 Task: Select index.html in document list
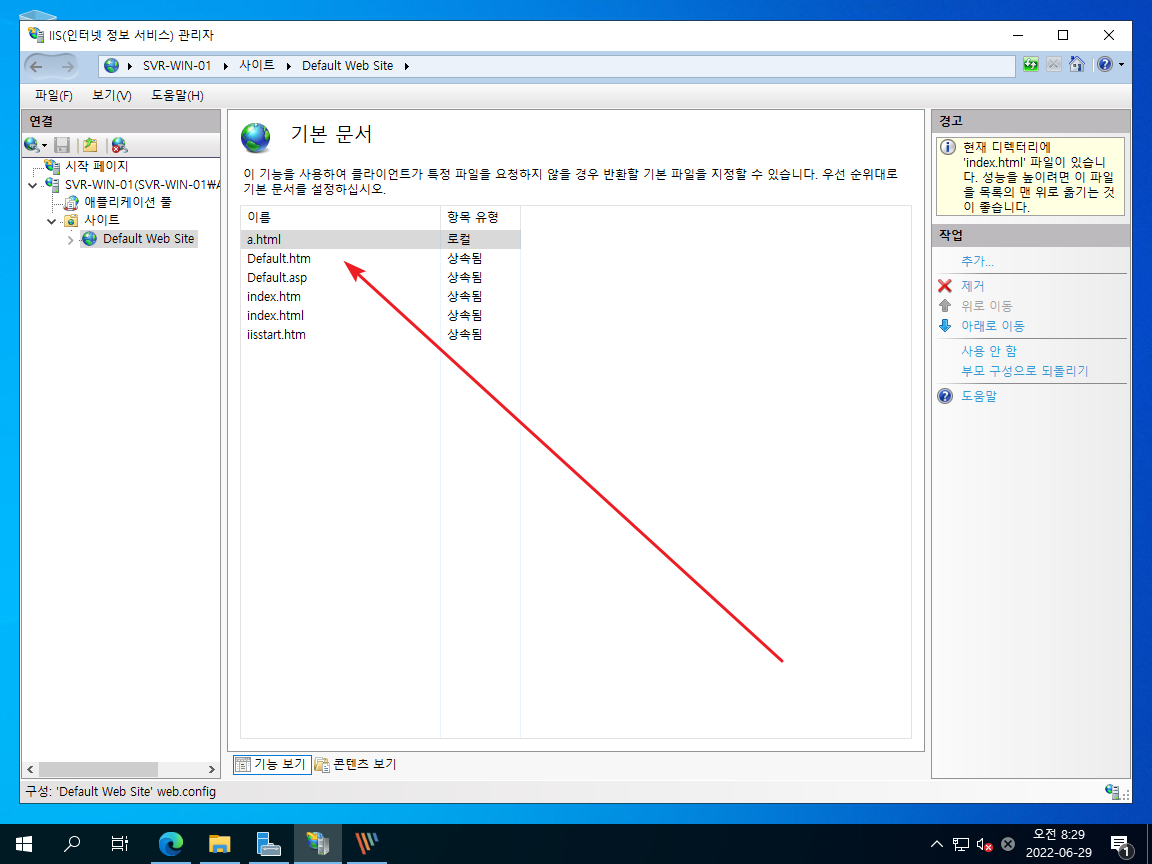tap(381, 316)
